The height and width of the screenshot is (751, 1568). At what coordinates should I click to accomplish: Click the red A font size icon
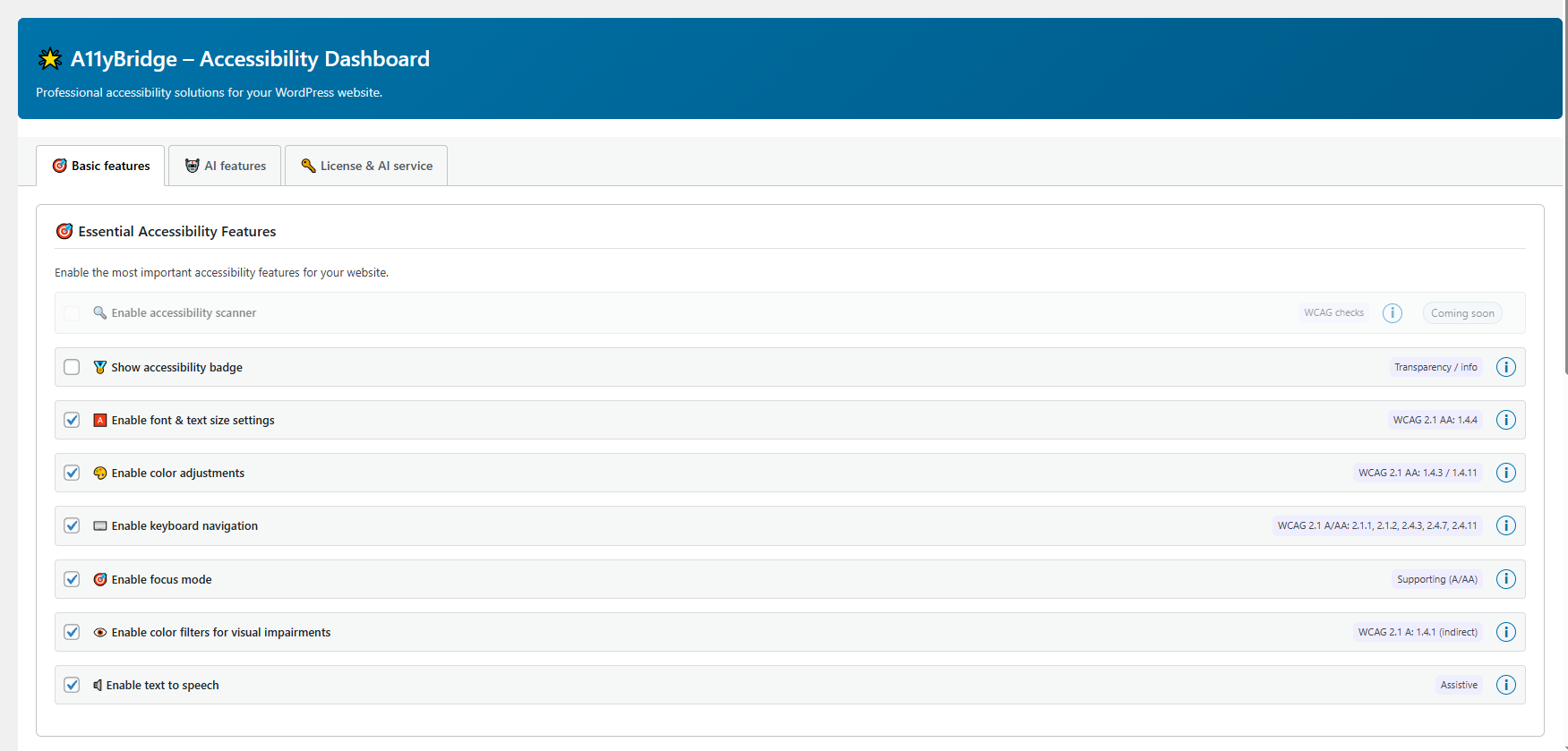coord(100,420)
